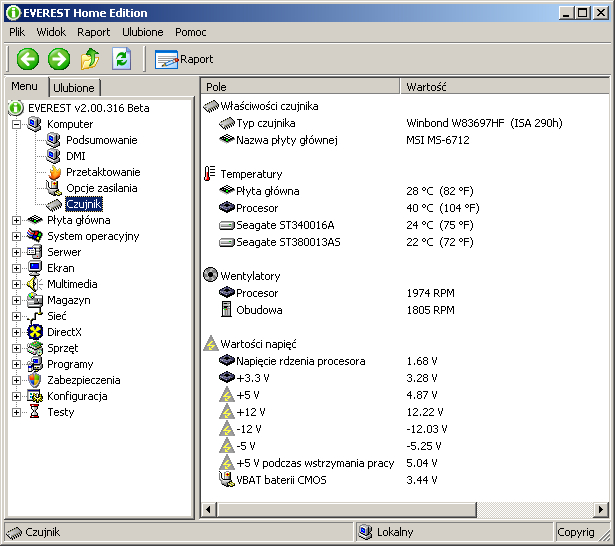Image resolution: width=615 pixels, height=546 pixels.
Task: Expand the Serwer tree node
Action: (16, 252)
